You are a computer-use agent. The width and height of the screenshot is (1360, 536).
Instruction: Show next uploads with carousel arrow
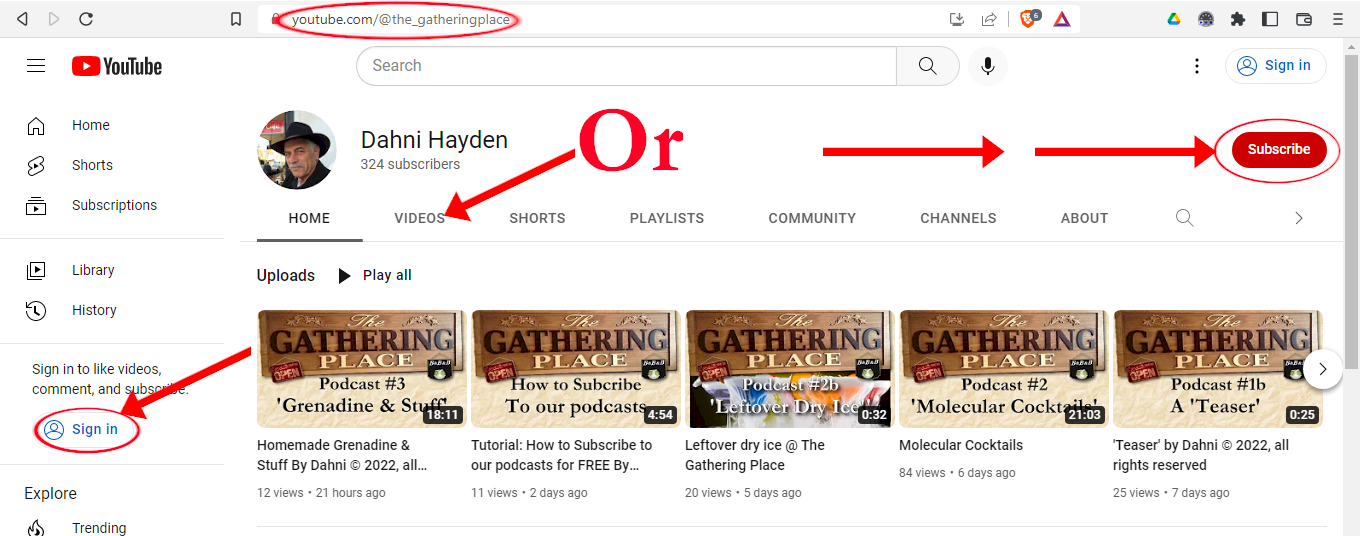pyautogui.click(x=1323, y=369)
